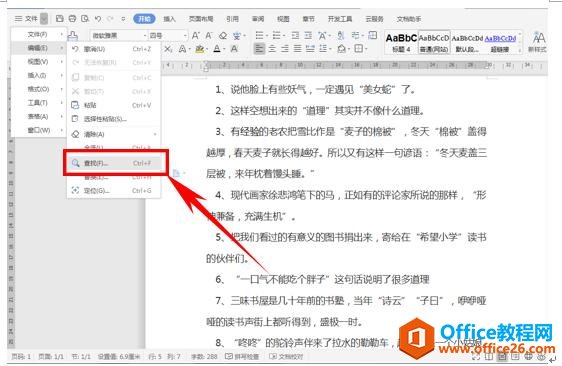Click the align left icon
The image size is (562, 366).
point(259,48)
